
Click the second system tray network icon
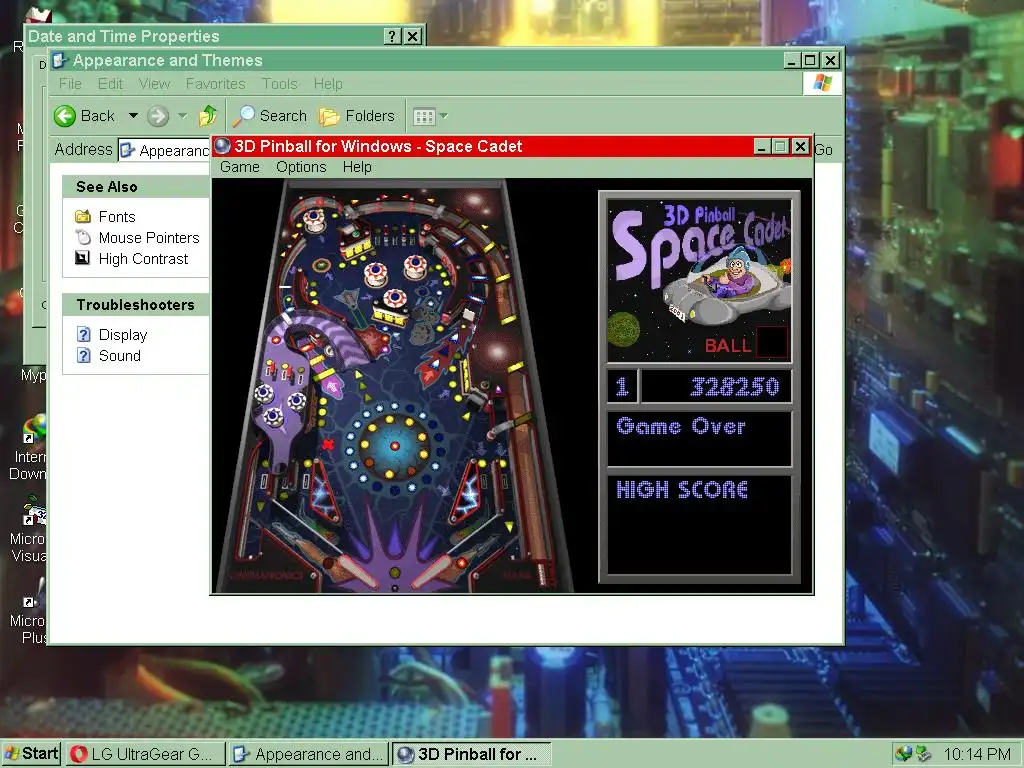coord(923,754)
